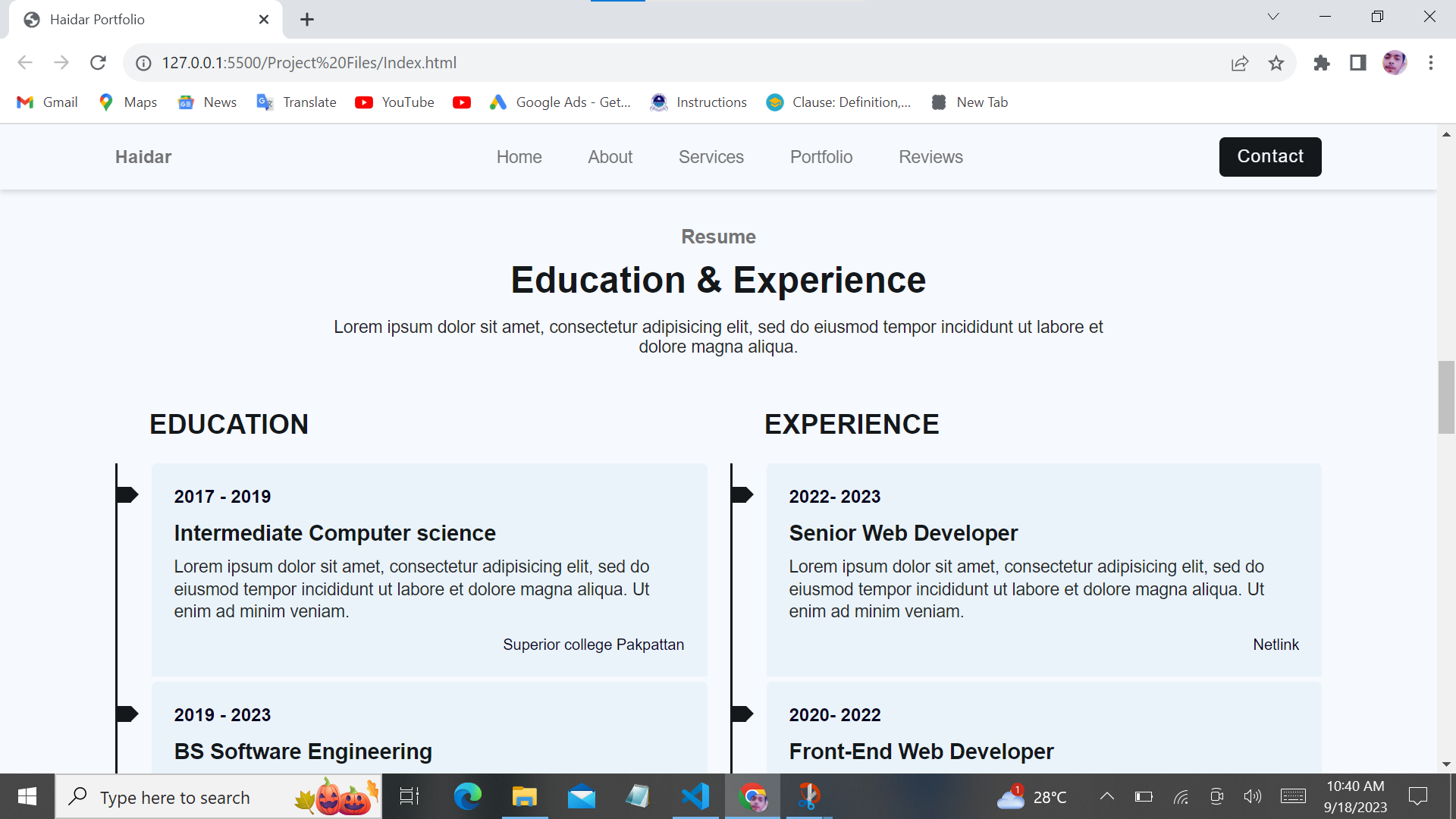Viewport: 1456px width, 819px height.
Task: Open the Instructions bookmark
Action: 698,102
